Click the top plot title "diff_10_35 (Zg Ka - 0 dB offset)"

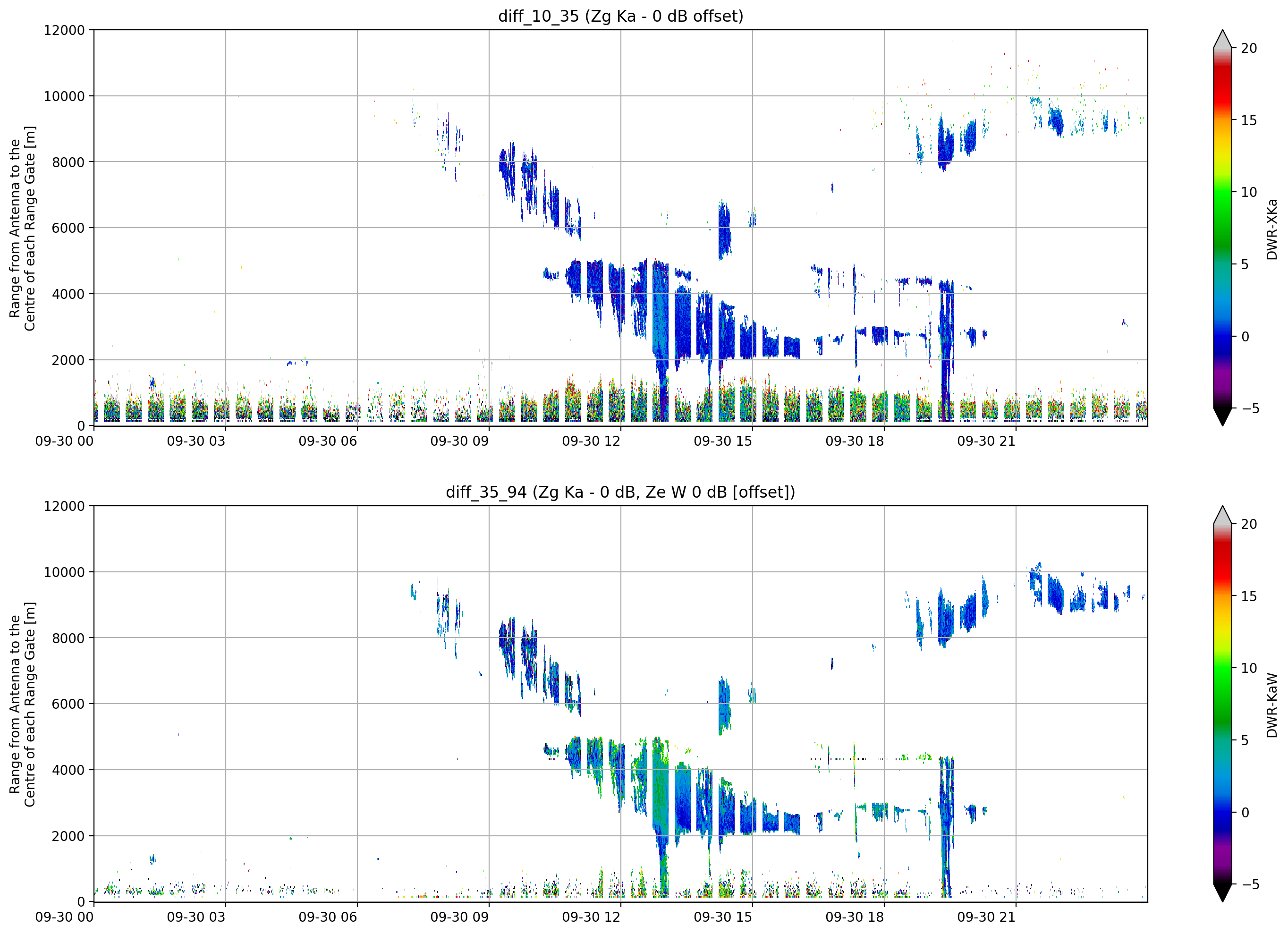click(x=620, y=16)
